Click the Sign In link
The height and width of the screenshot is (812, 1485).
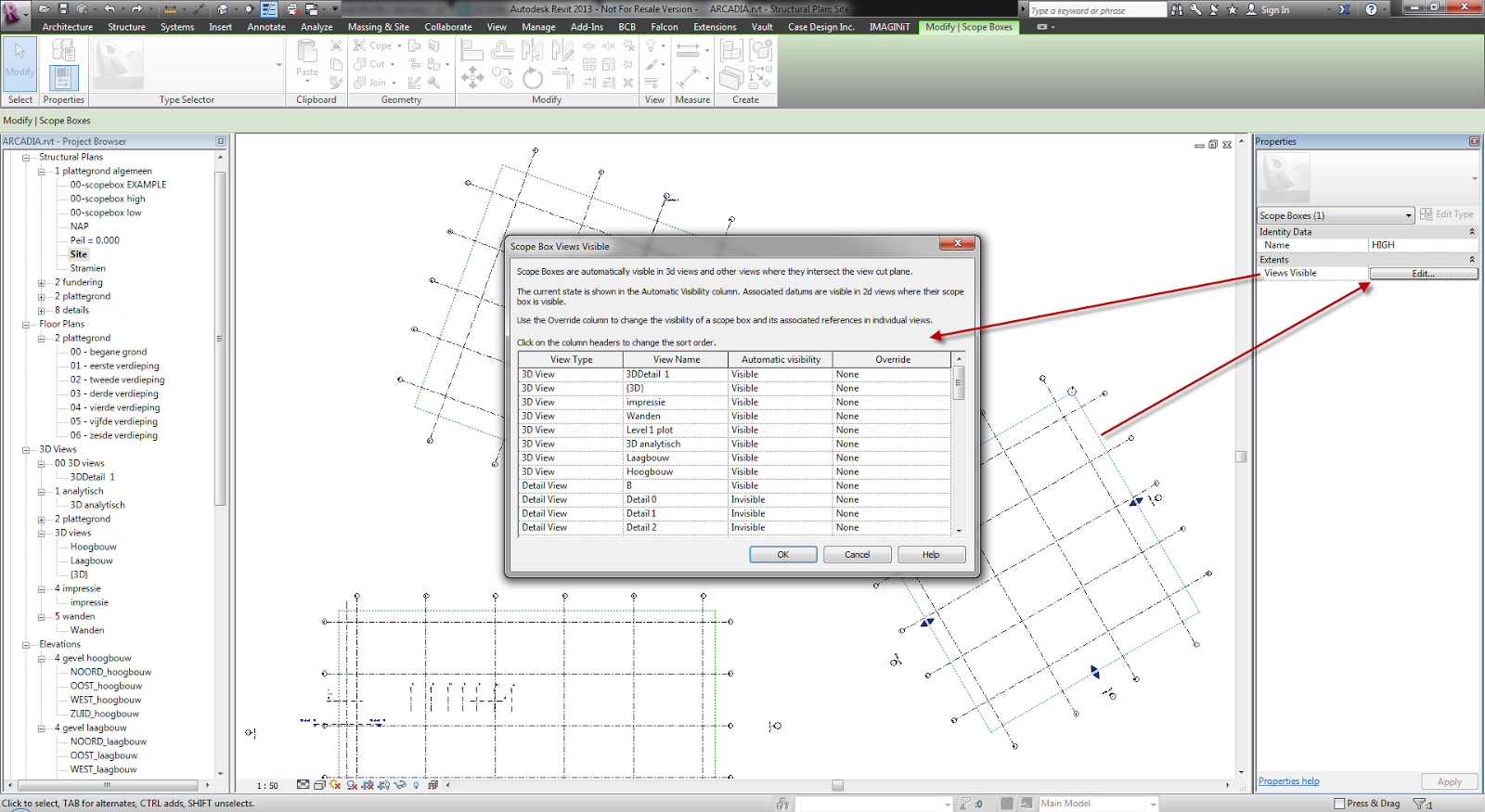1274,10
